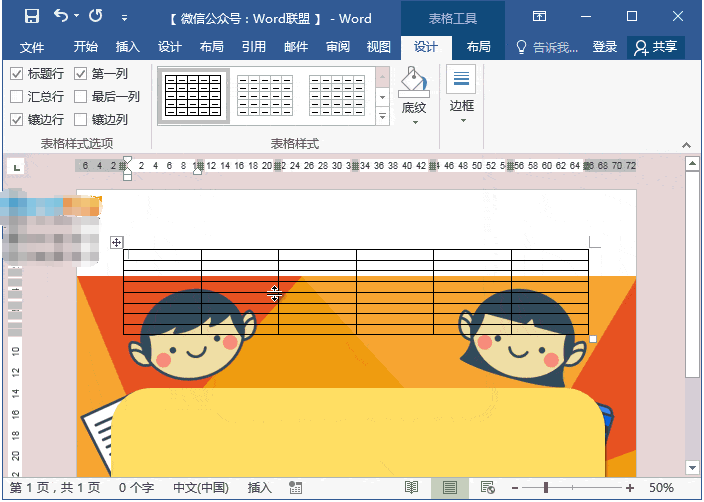Select Web Layout view icon in status bar
The height and width of the screenshot is (502, 704).
tap(487, 487)
